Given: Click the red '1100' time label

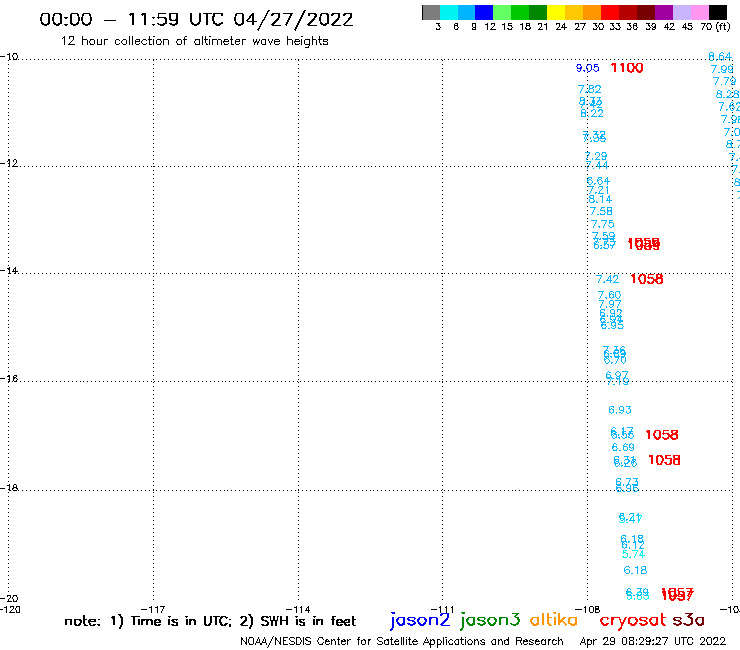Looking at the screenshot, I should [x=627, y=68].
